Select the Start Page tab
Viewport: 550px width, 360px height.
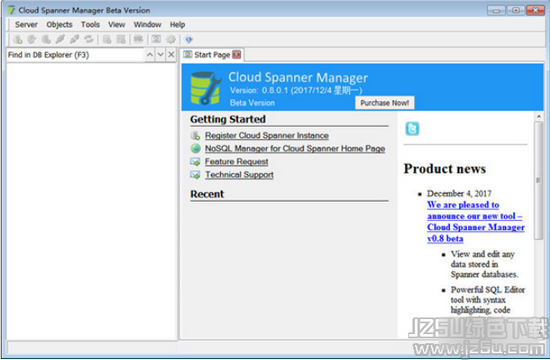click(x=212, y=55)
